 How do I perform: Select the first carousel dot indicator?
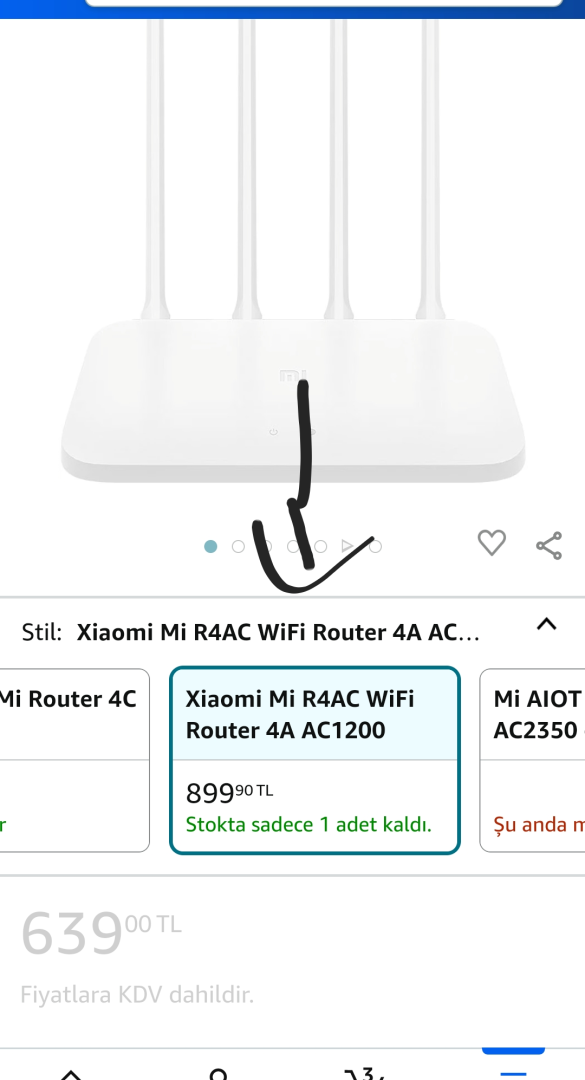pyautogui.click(x=211, y=546)
